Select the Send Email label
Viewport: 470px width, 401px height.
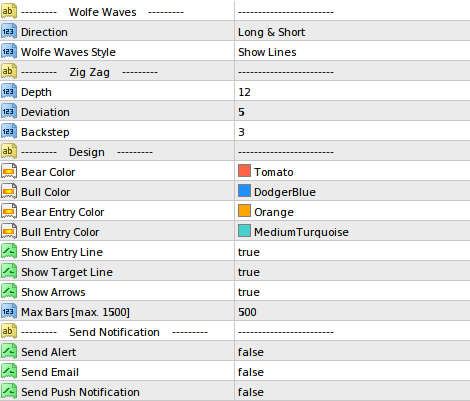coord(50,372)
